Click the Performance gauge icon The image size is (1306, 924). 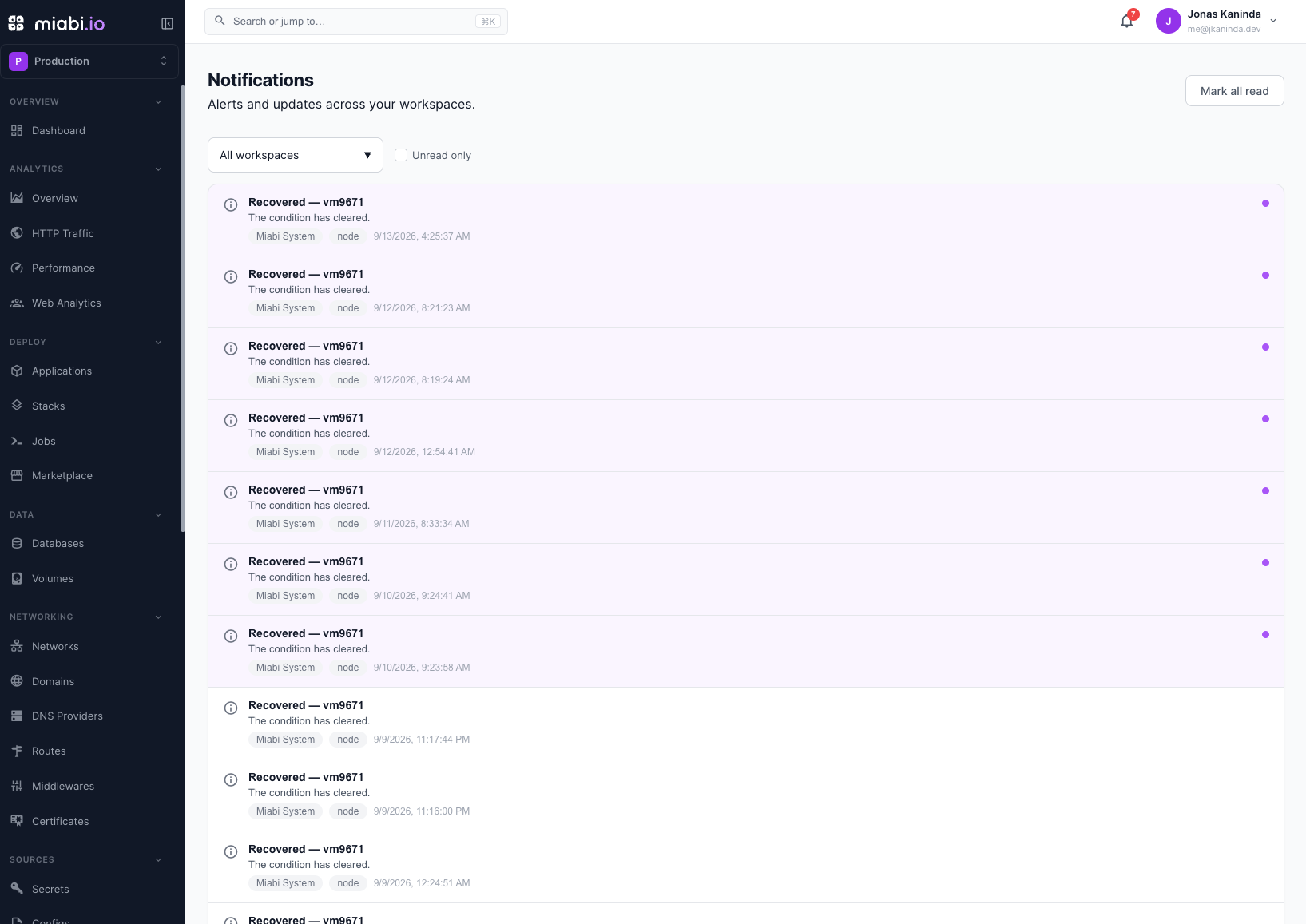(17, 268)
